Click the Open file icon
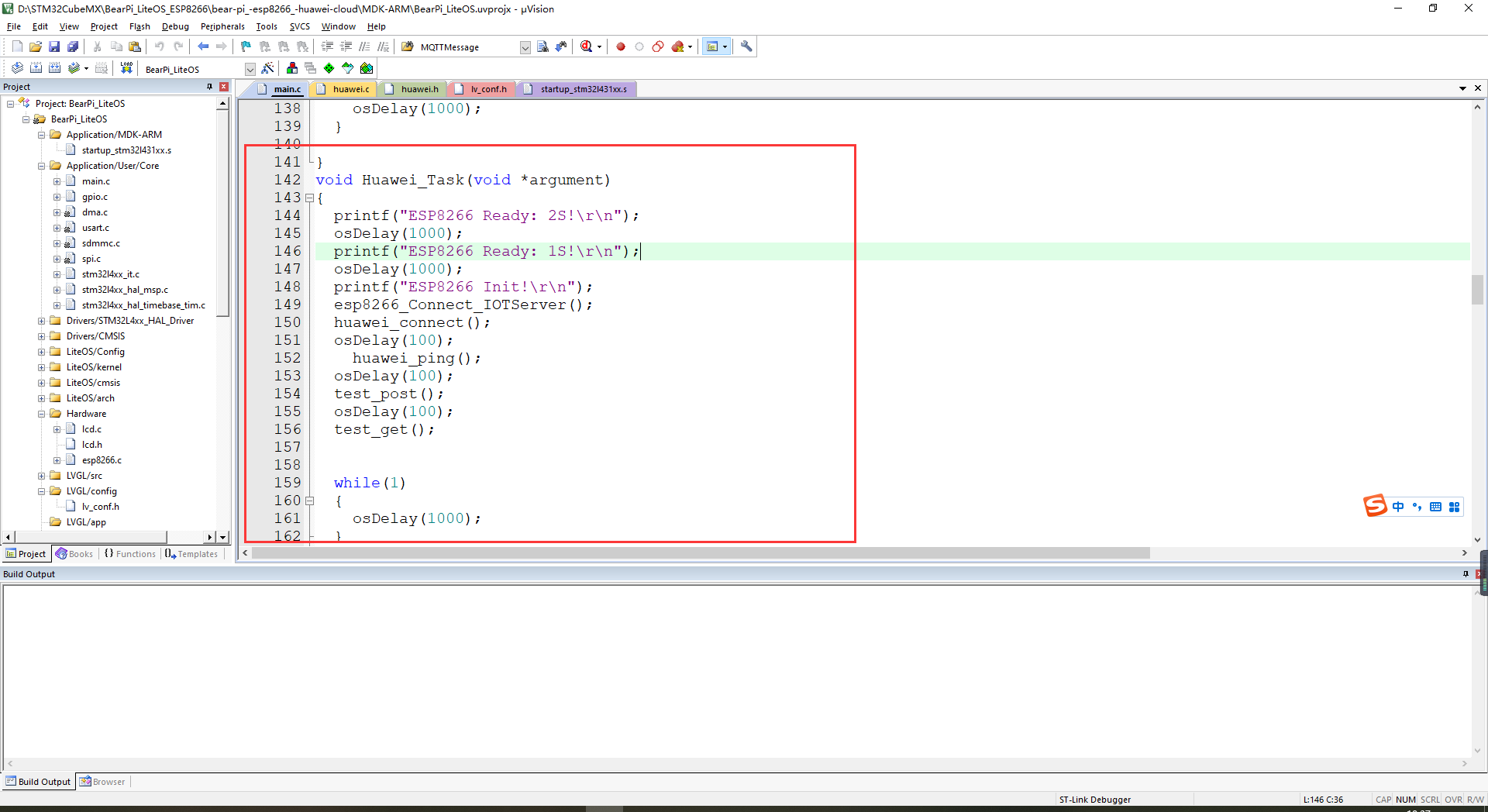The height and width of the screenshot is (812, 1488). click(36, 46)
